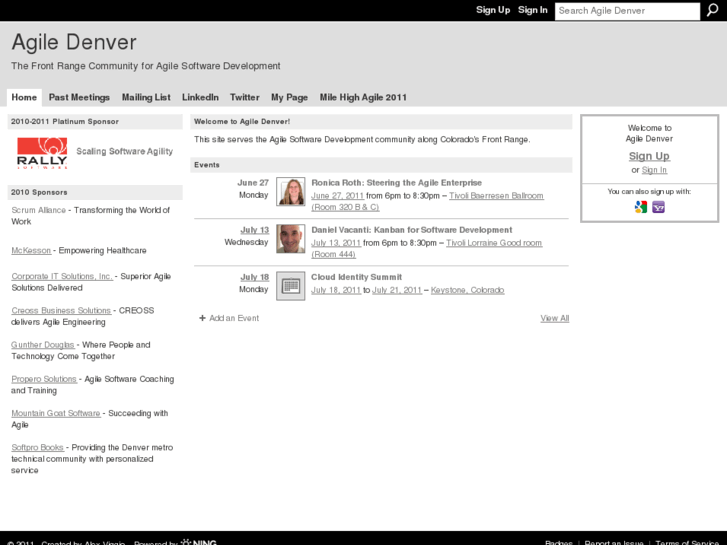
Task: Select the LinkedIn tab
Action: coord(200,97)
